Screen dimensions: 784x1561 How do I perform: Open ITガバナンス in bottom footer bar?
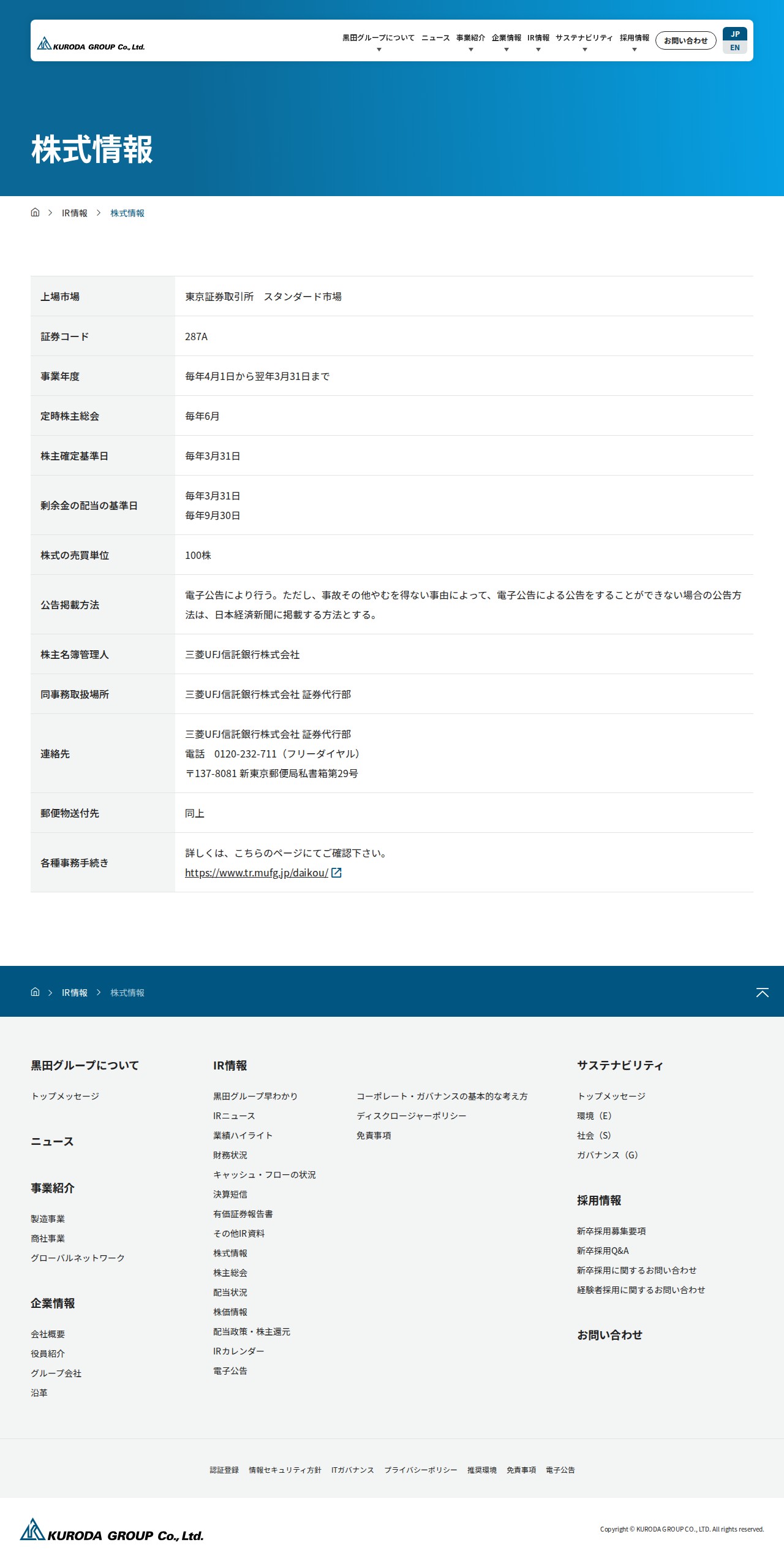click(x=352, y=1470)
